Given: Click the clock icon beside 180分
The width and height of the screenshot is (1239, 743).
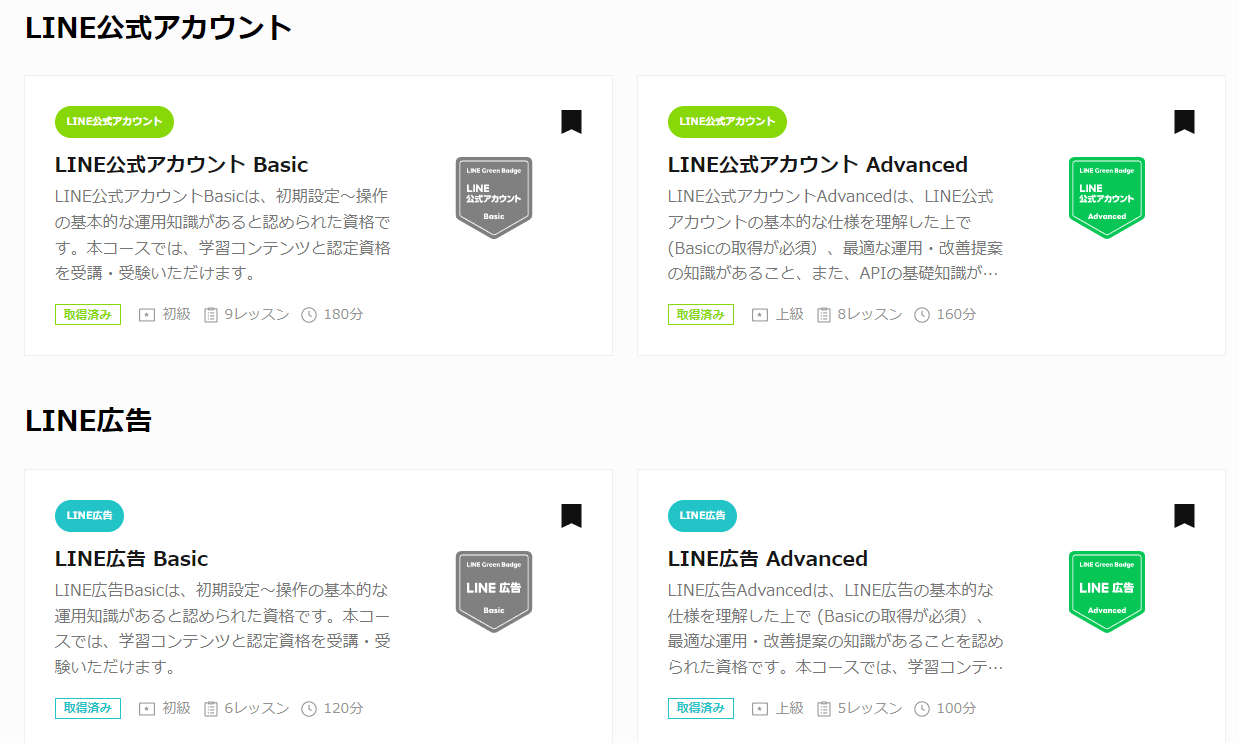Looking at the screenshot, I should click(309, 315).
